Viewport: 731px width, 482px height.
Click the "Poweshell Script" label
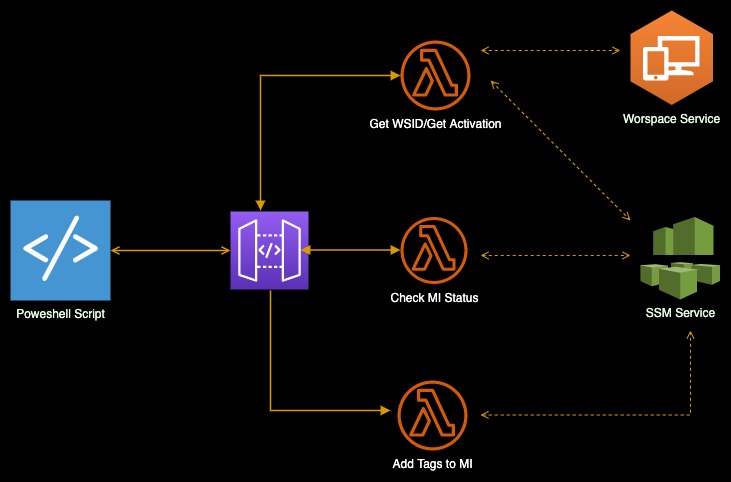coord(61,314)
